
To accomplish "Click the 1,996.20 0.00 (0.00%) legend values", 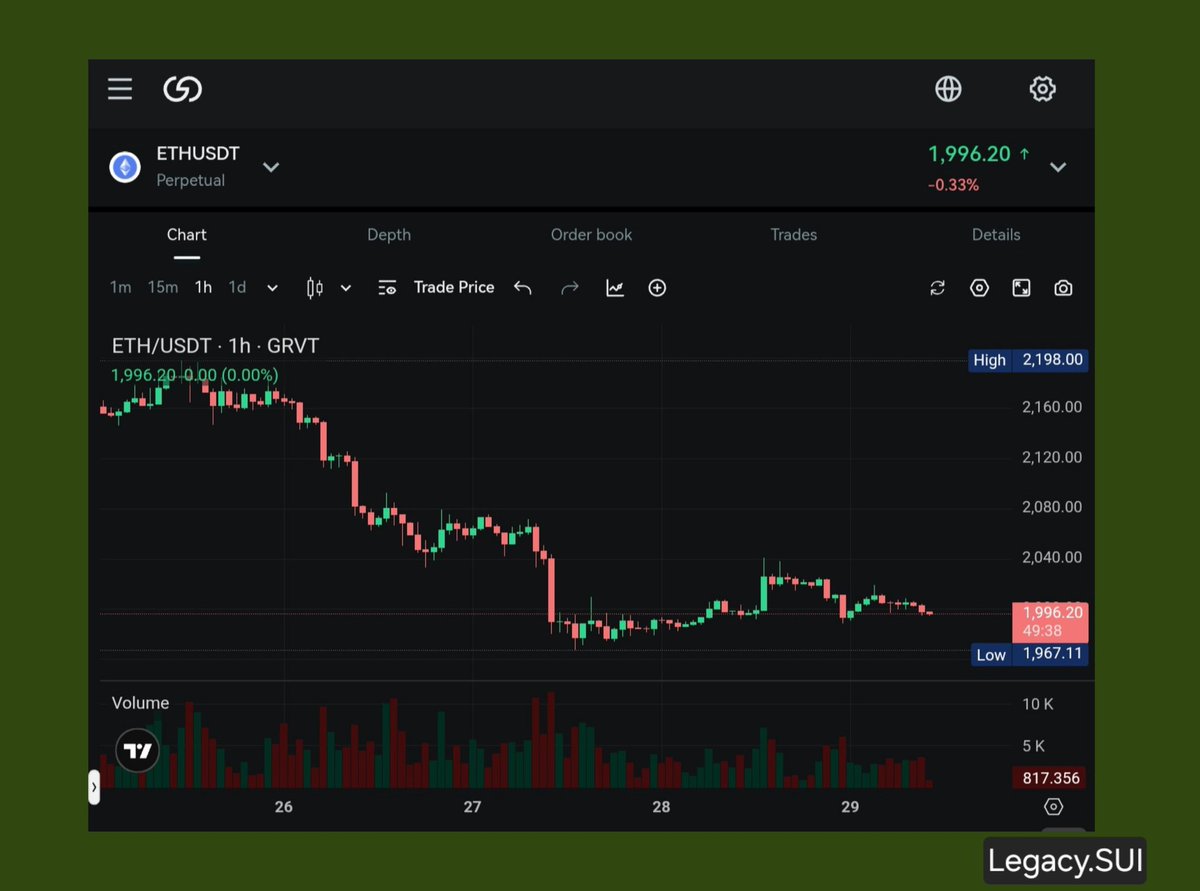I will point(195,375).
